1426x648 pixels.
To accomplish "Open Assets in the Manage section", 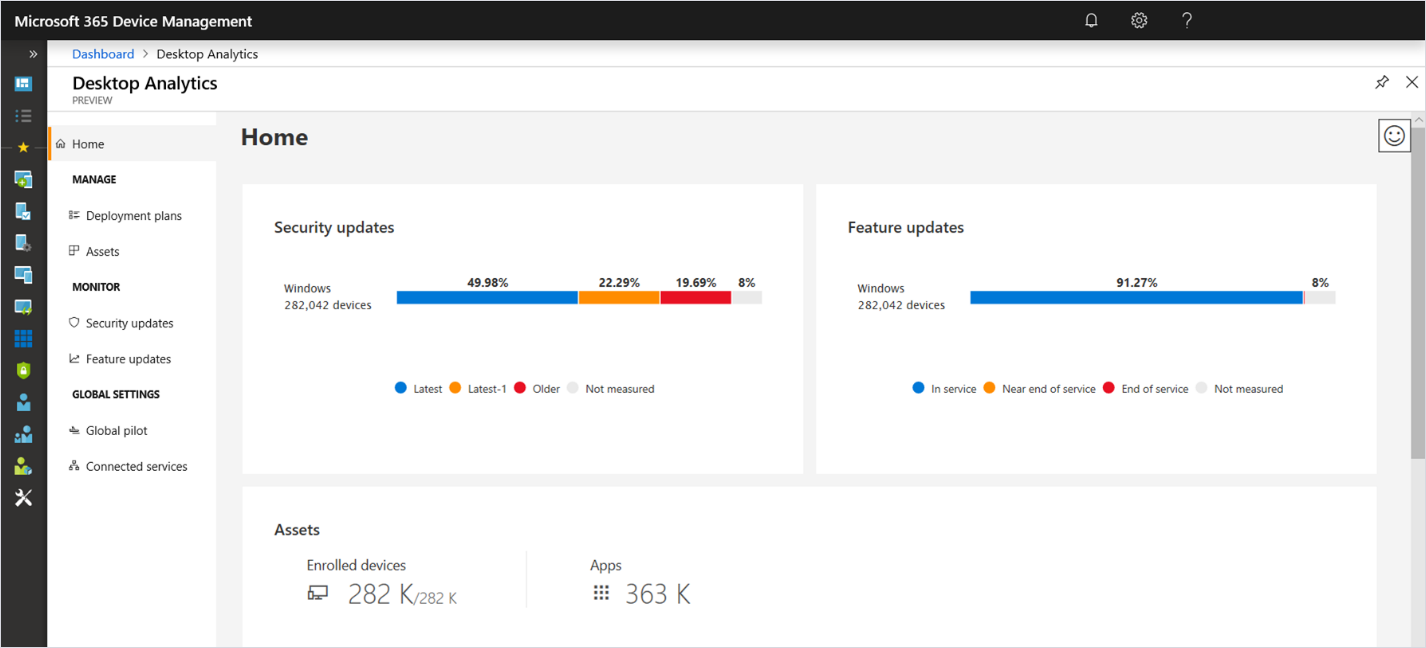I will point(102,252).
